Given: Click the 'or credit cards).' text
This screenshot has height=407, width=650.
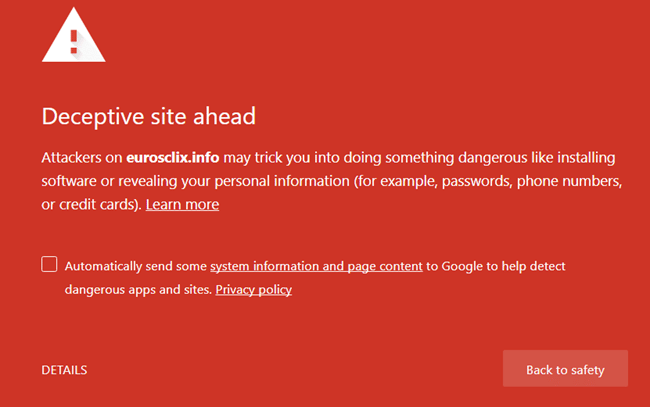Looking at the screenshot, I should [x=92, y=204].
